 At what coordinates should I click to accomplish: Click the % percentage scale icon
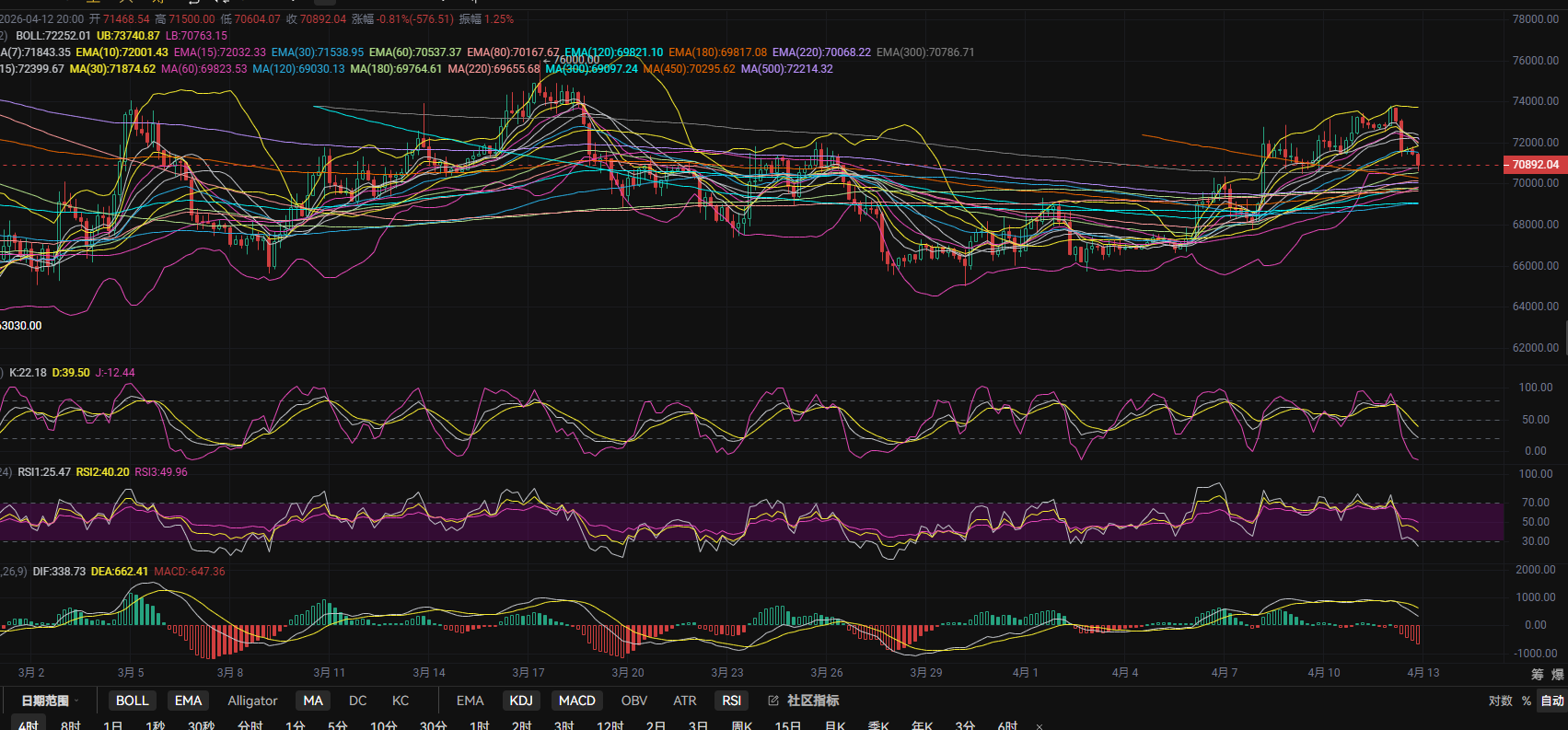tap(1527, 701)
